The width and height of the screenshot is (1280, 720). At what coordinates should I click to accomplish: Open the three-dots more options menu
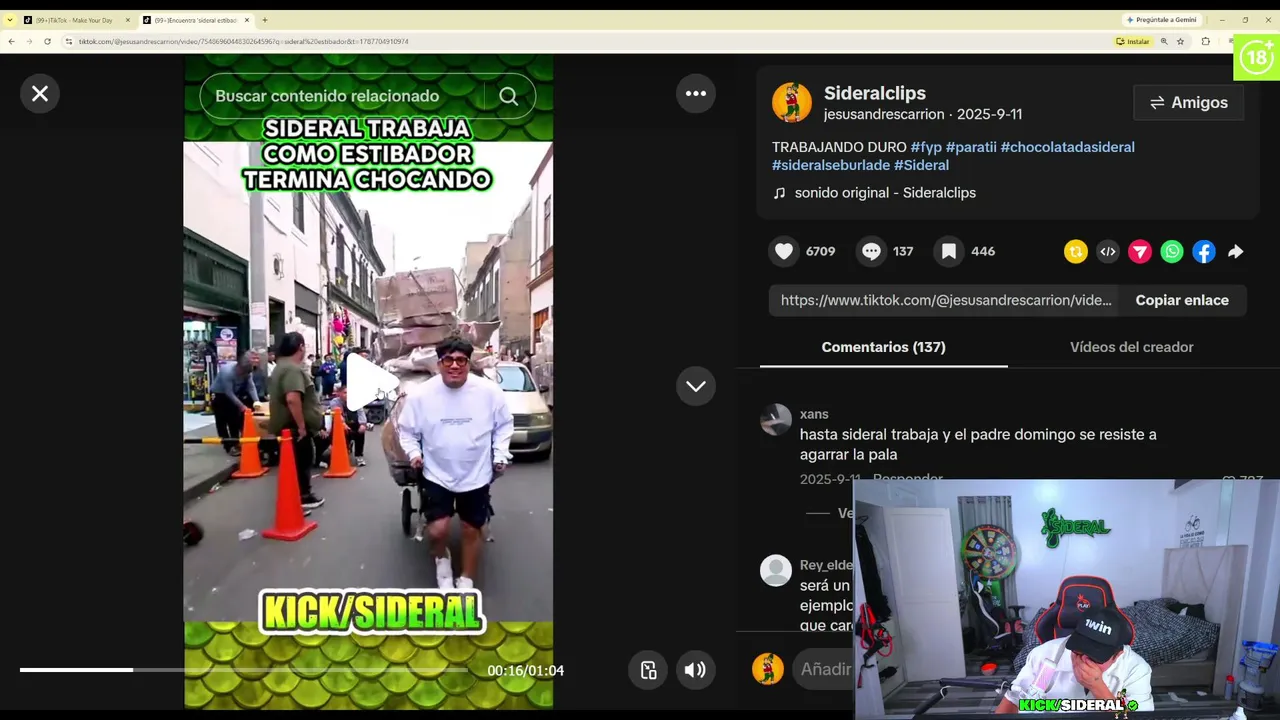pyautogui.click(x=696, y=94)
